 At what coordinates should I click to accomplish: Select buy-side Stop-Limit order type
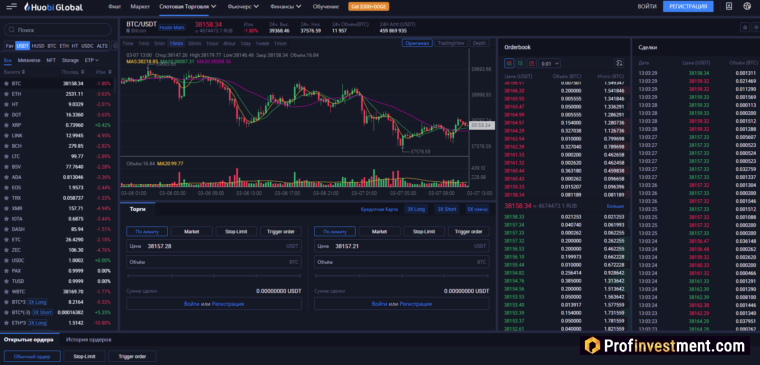pyautogui.click(x=236, y=232)
